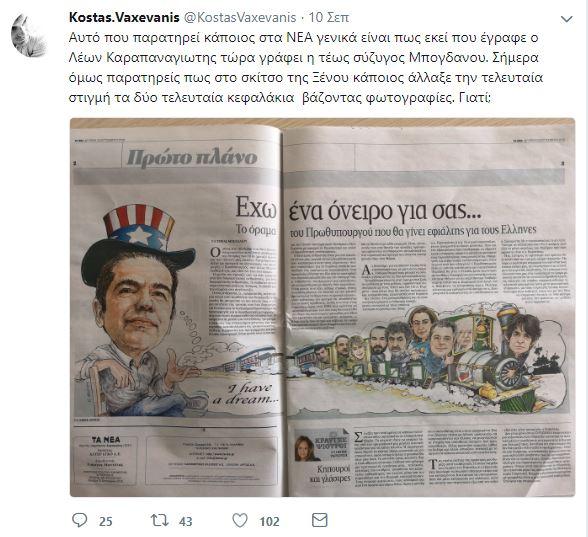Click the Πρώτο πλάνο newspaper header
The height and width of the screenshot is (537, 588).
(192, 158)
